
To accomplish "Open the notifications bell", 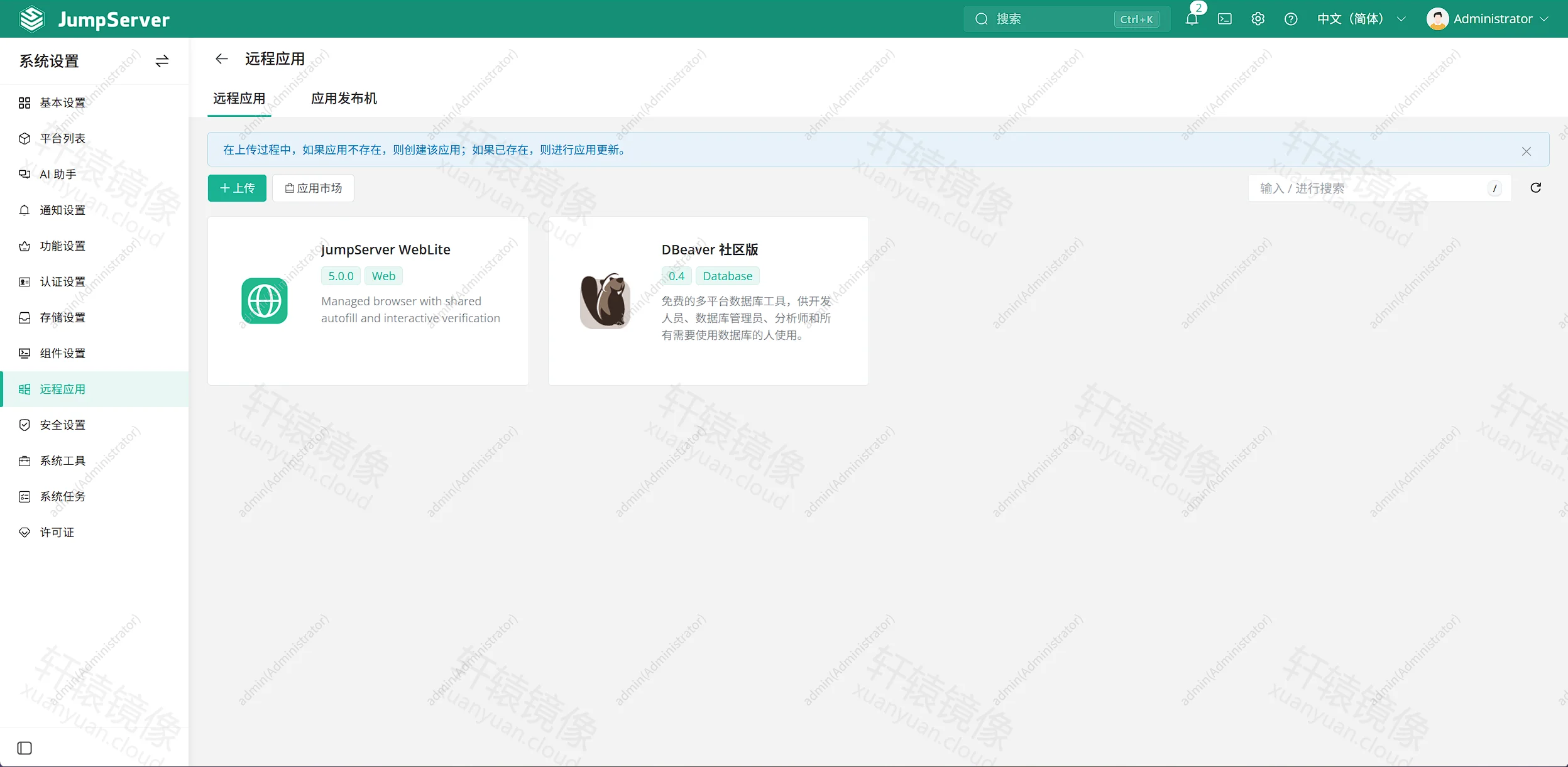I will click(1192, 19).
